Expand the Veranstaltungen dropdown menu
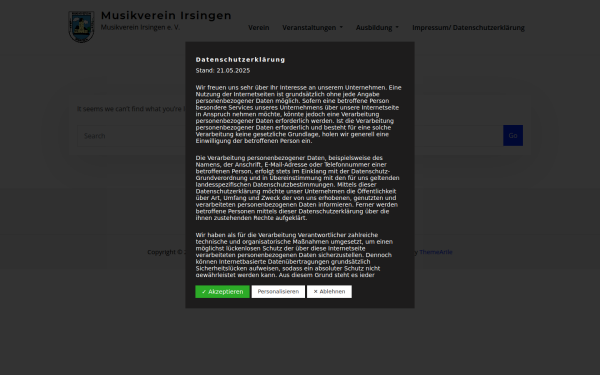 313,28
